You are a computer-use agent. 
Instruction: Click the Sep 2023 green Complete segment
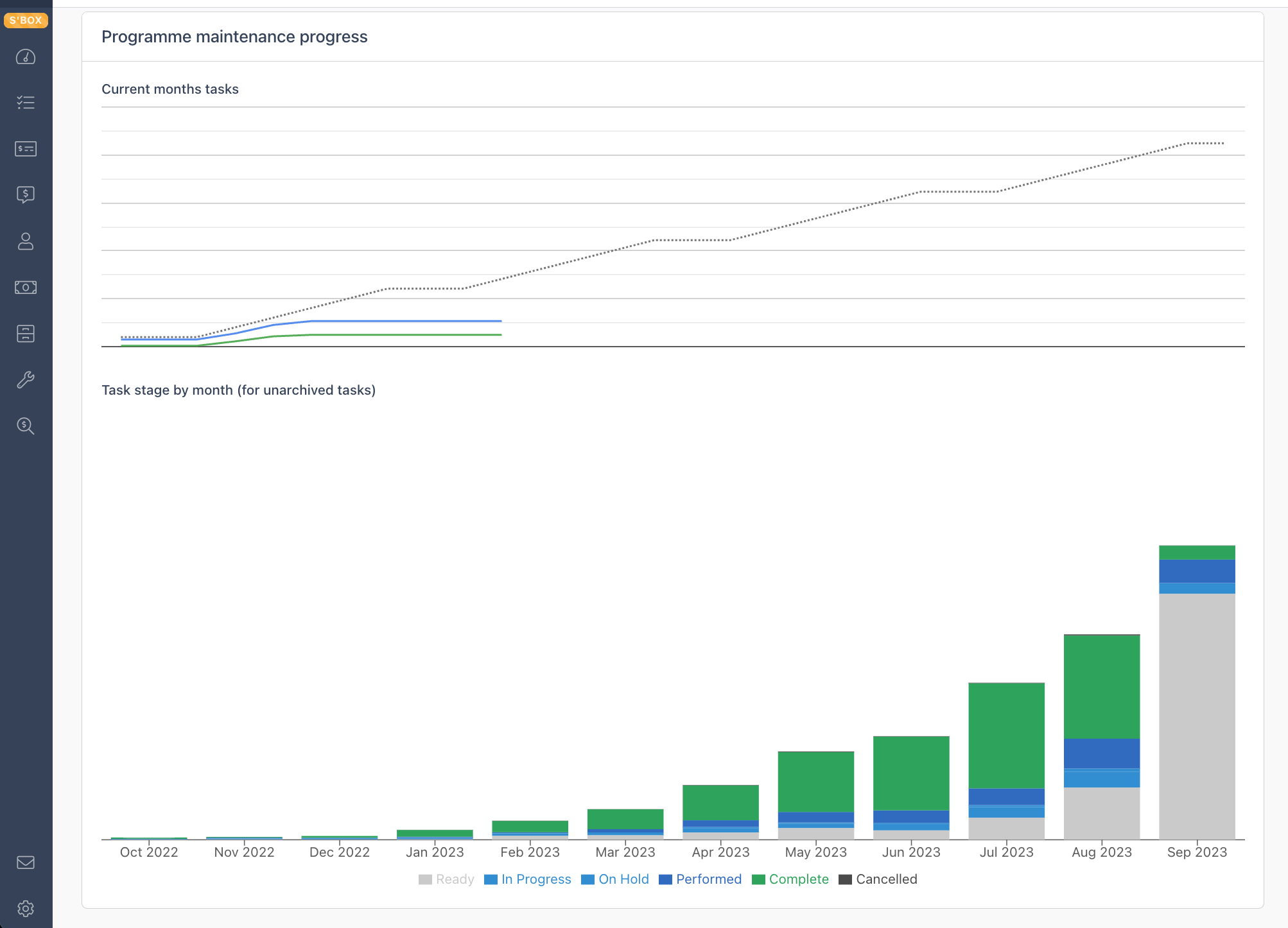pyautogui.click(x=1197, y=553)
